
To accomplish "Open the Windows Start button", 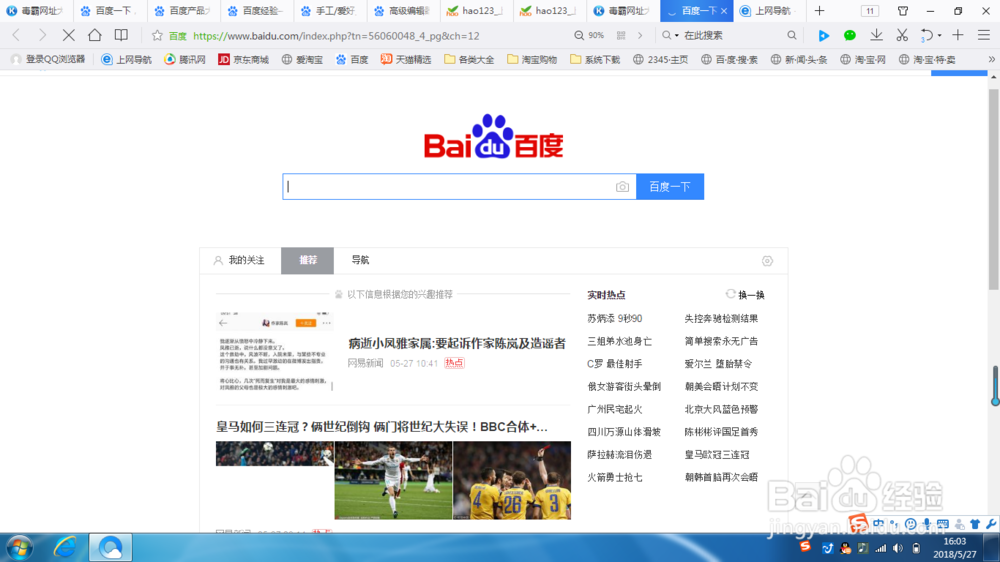I will click(x=19, y=547).
